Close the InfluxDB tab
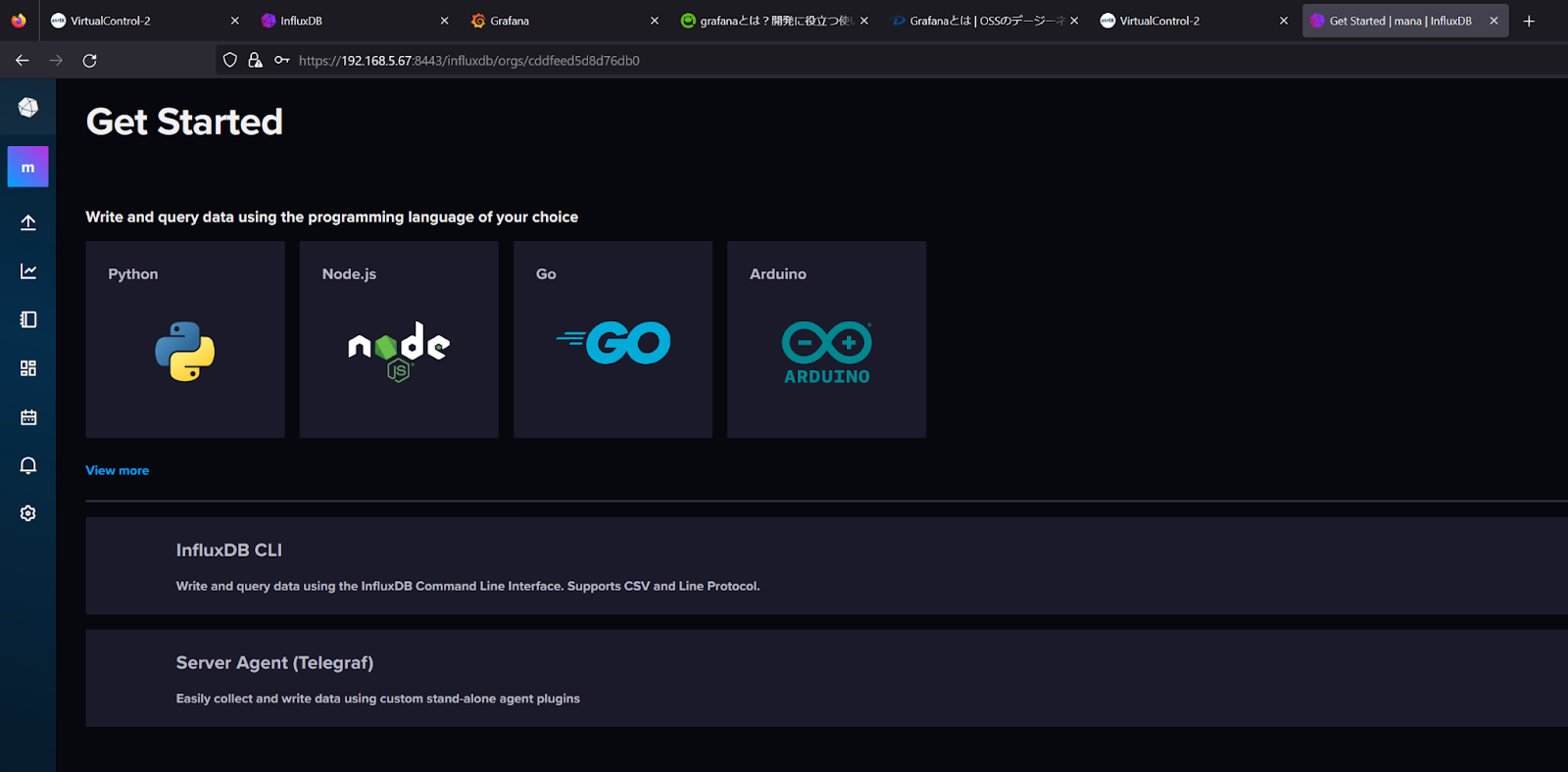Viewport: 1568px width, 772px height. point(445,21)
